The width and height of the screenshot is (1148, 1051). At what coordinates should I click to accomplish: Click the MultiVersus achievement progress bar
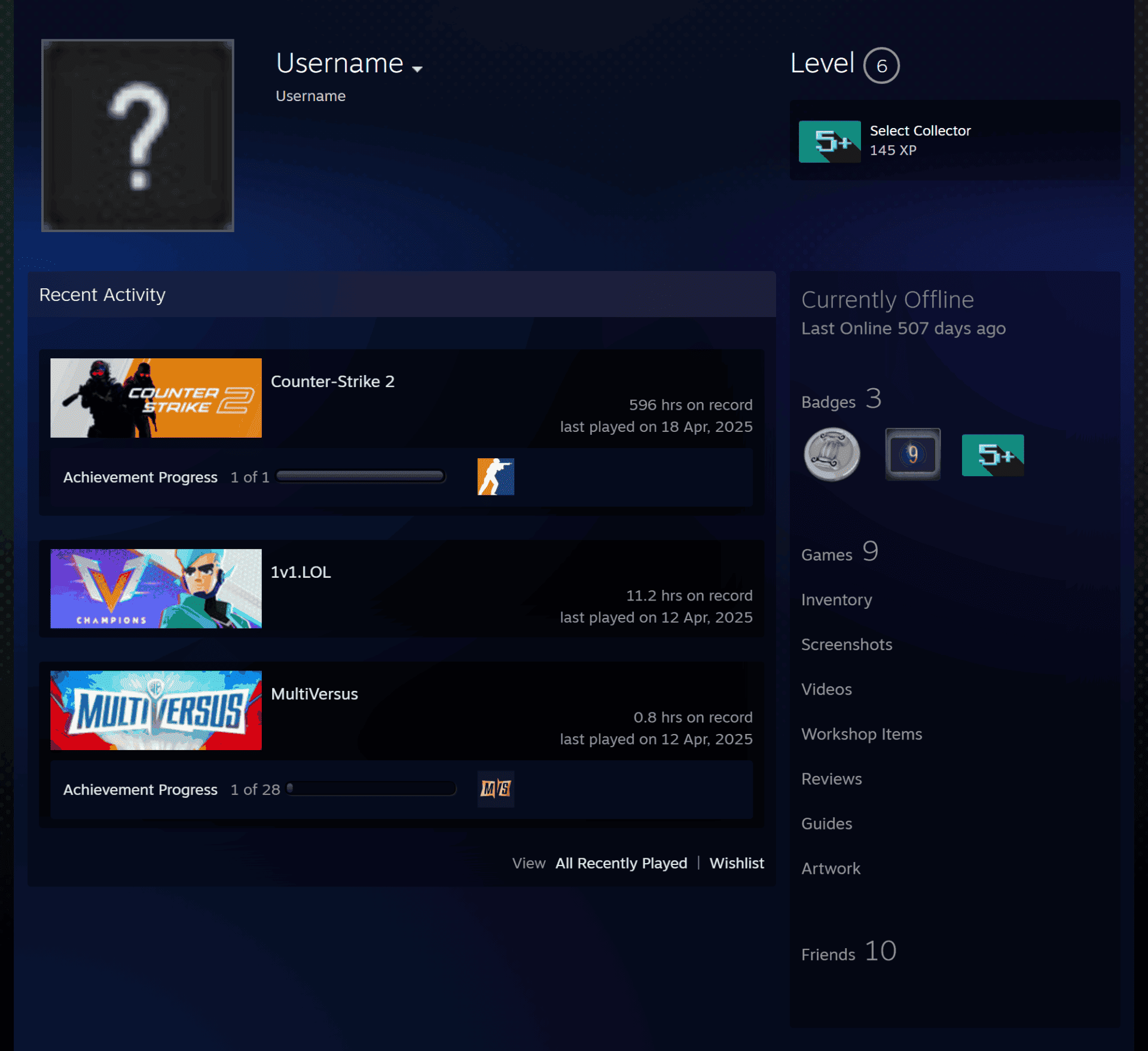(371, 788)
